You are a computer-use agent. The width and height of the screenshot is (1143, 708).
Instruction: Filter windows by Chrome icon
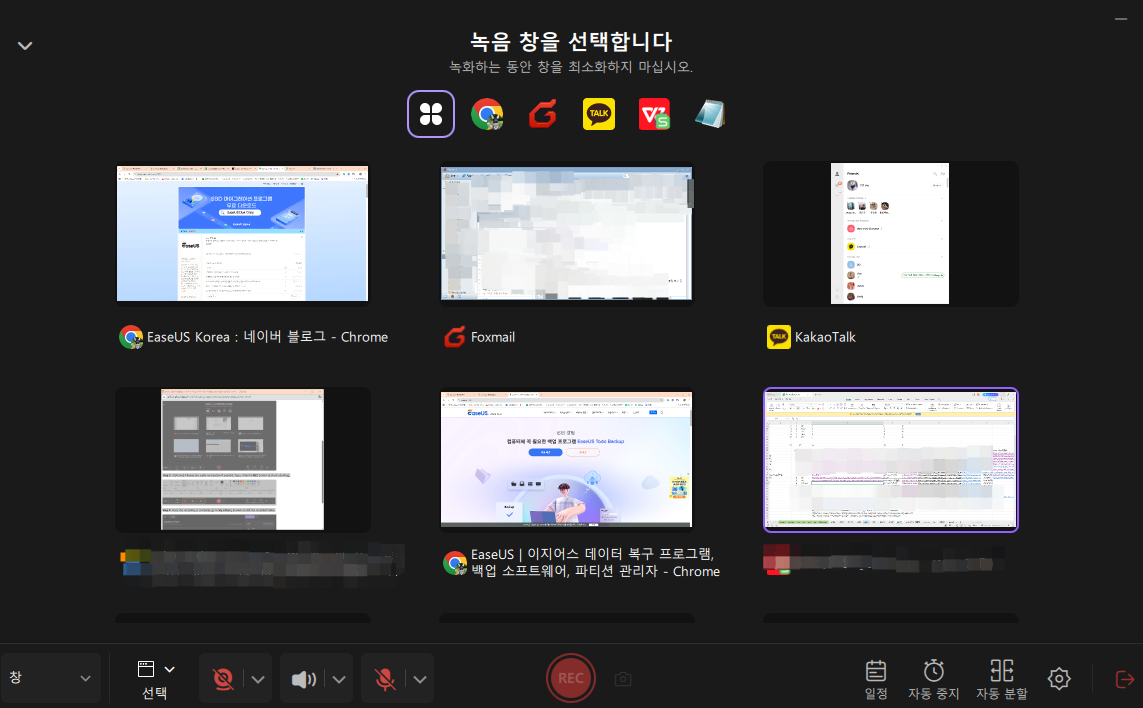487,114
